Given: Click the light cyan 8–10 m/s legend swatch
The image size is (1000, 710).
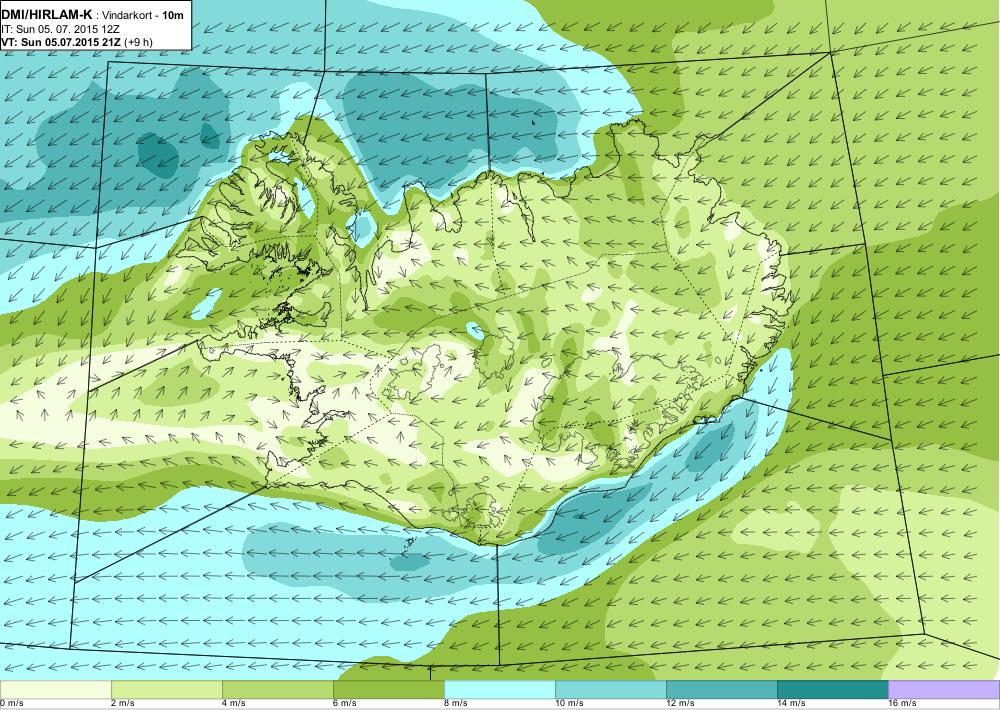Looking at the screenshot, I should coord(500,690).
